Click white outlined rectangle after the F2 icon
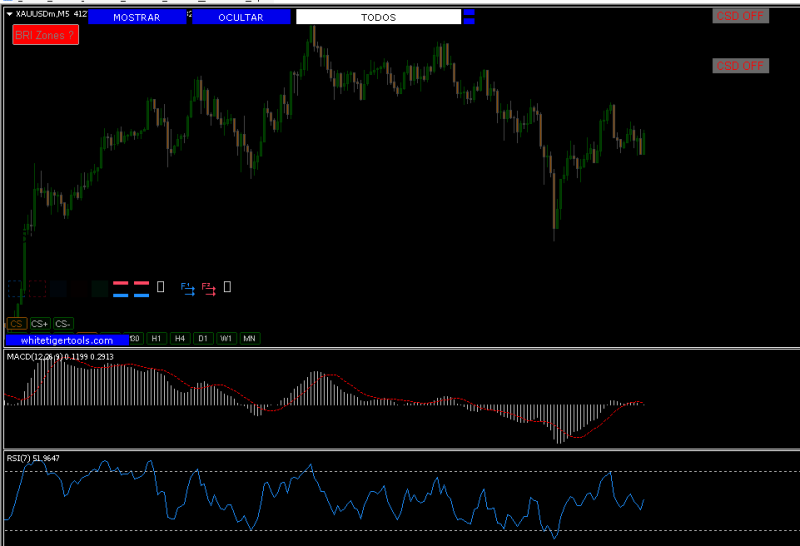The image size is (800, 546). (x=228, y=287)
